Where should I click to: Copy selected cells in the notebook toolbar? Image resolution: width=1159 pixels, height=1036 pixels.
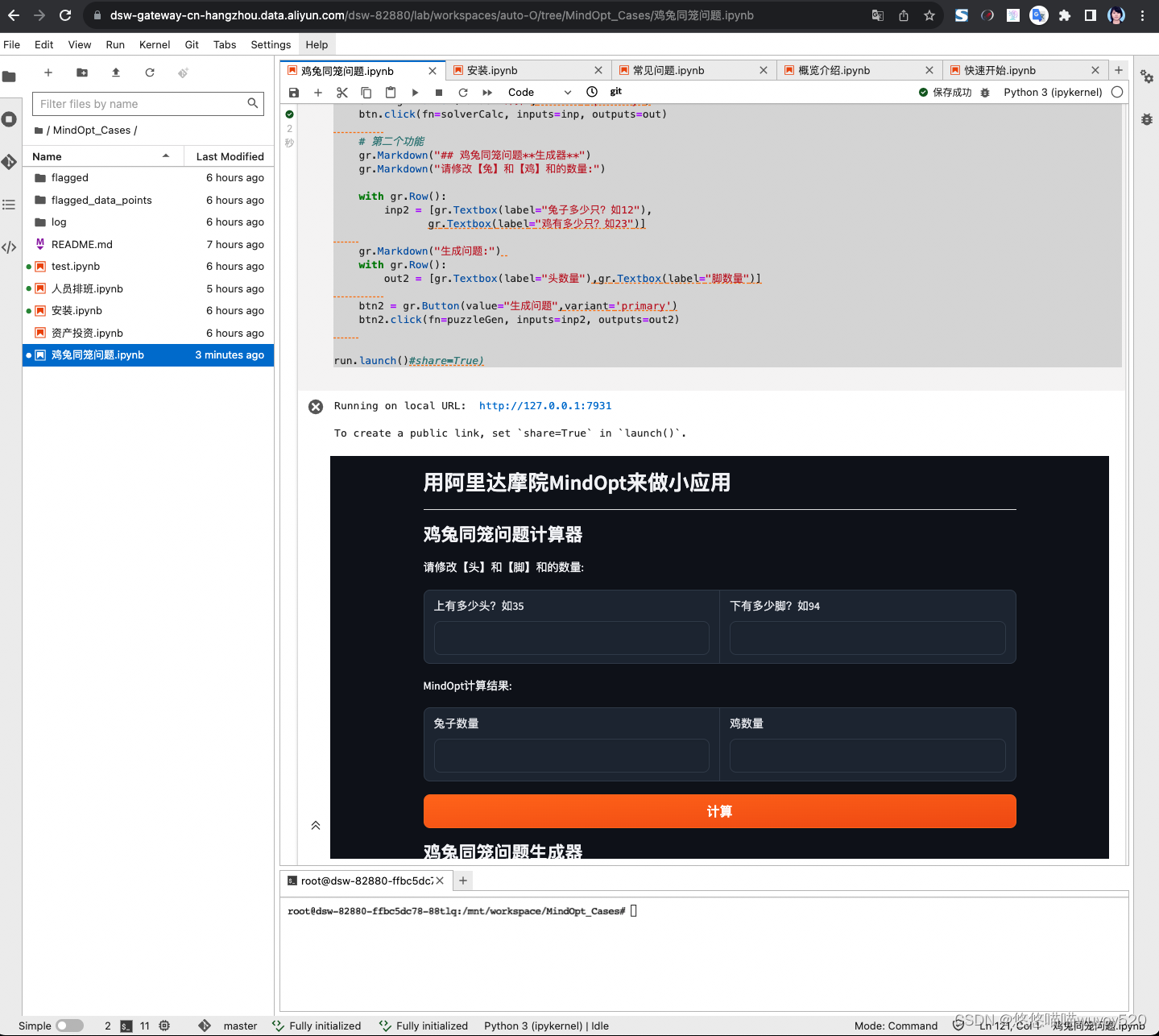366,93
